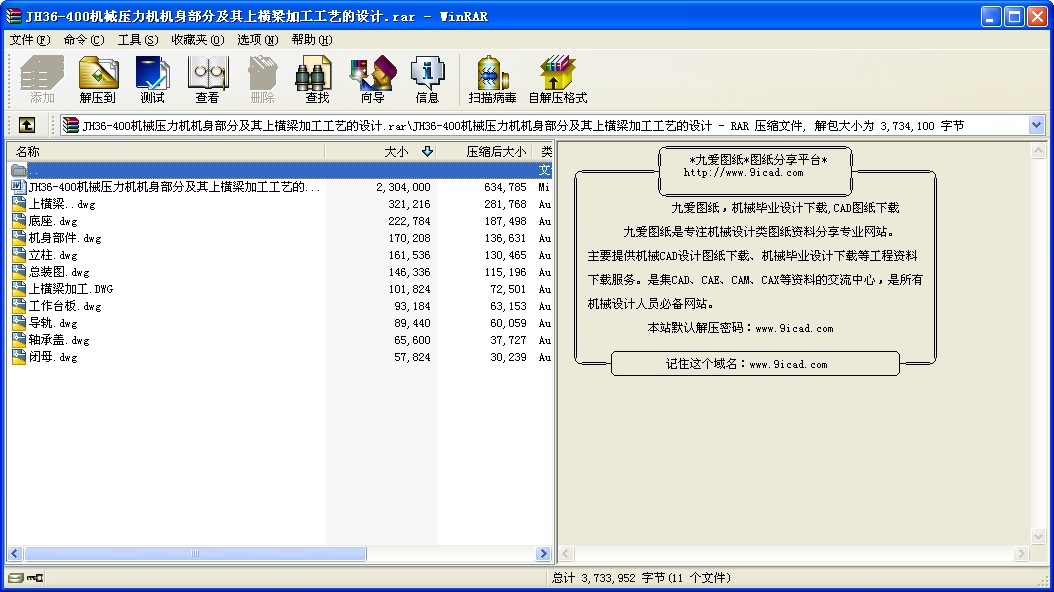The image size is (1054, 592).
Task: Sort by Packed Size (压缩后大小) column header
Action: pyautogui.click(x=495, y=152)
